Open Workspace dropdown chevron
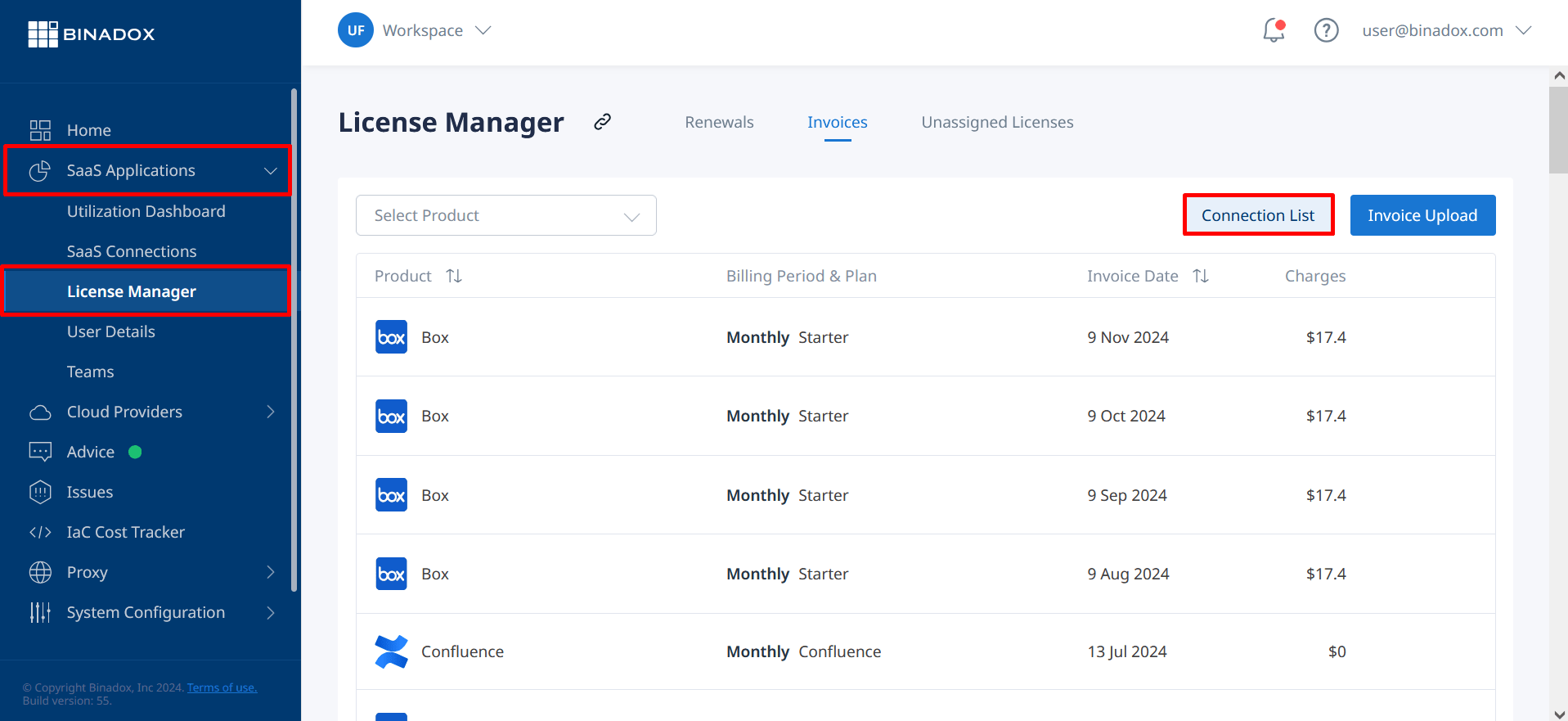This screenshot has height=721, width=1568. click(x=483, y=30)
